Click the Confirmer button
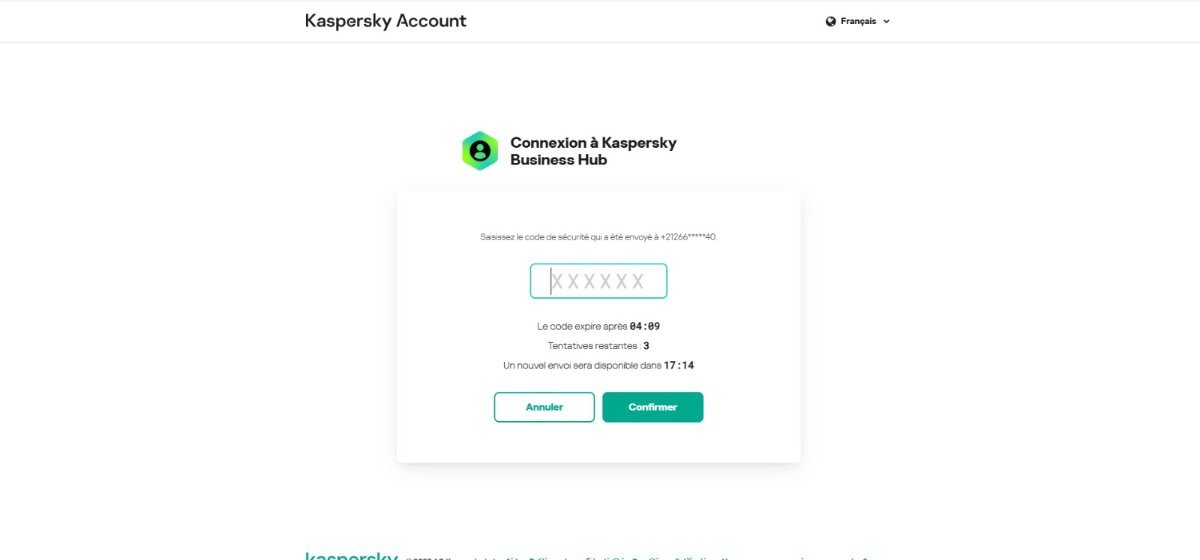Image resolution: width=1200 pixels, height=560 pixels. 653,407
